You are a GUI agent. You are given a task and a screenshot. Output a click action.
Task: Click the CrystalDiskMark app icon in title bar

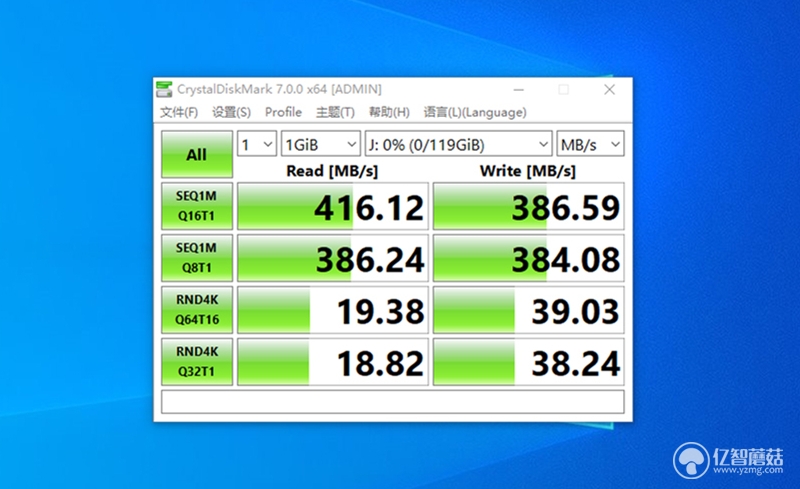pyautogui.click(x=164, y=89)
